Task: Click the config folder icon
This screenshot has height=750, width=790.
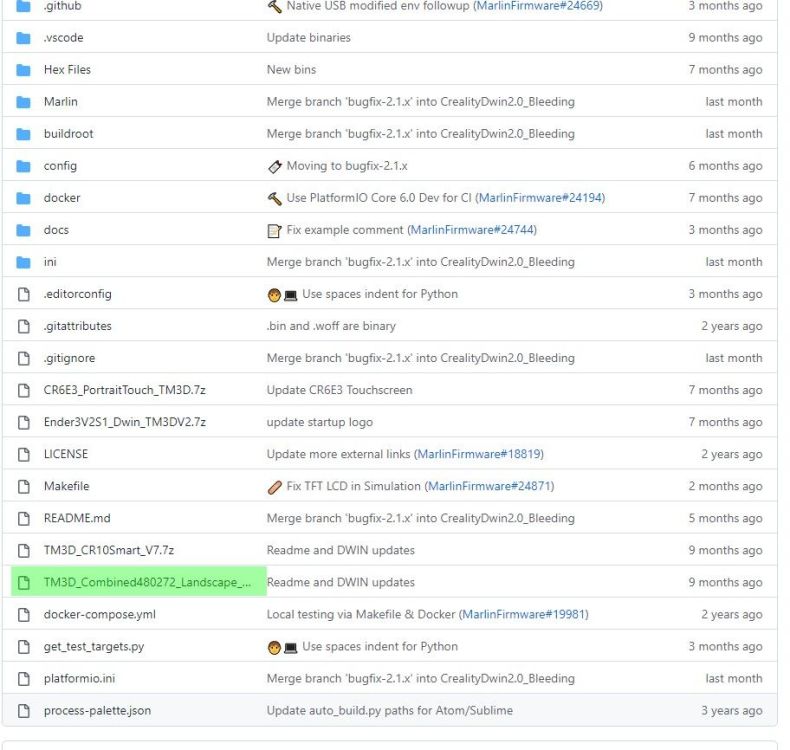Action: 23,166
